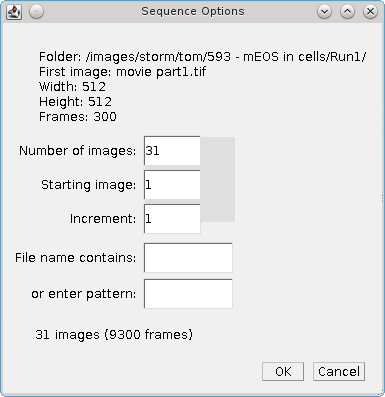
Task: Click the 'or enter pattern:' label
Action: click(84, 294)
